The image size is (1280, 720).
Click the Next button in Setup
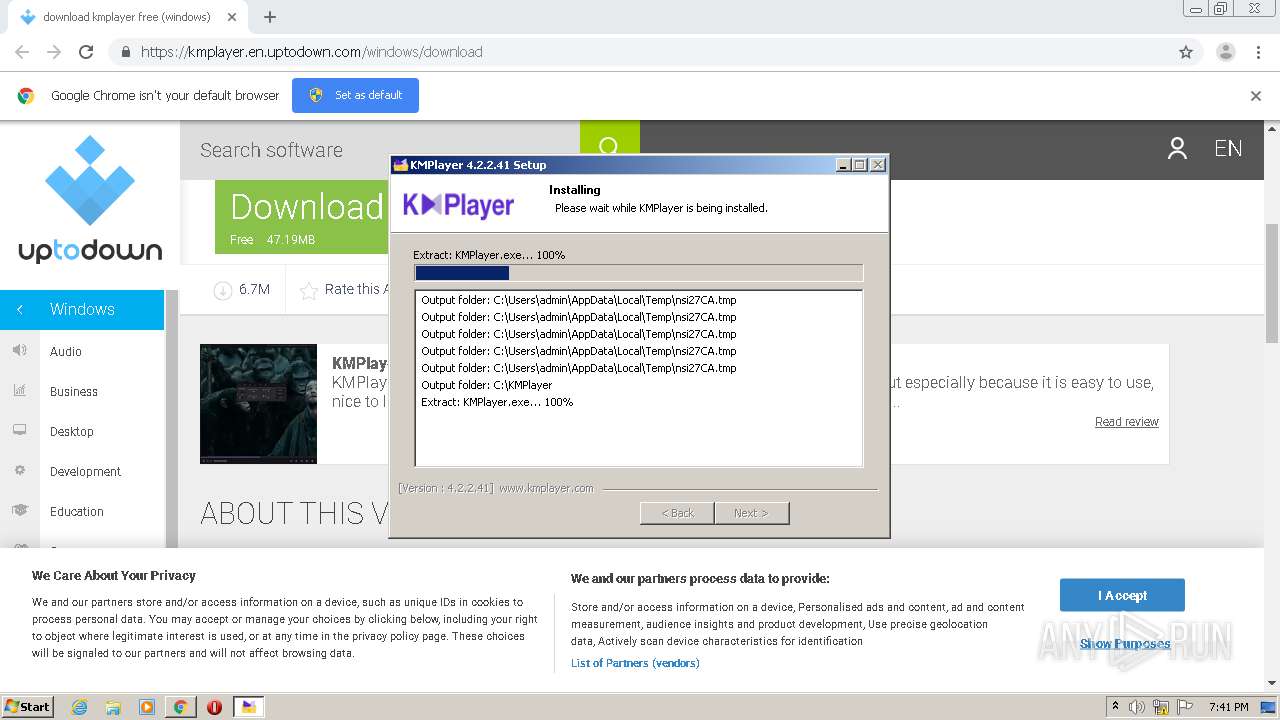[x=752, y=513]
